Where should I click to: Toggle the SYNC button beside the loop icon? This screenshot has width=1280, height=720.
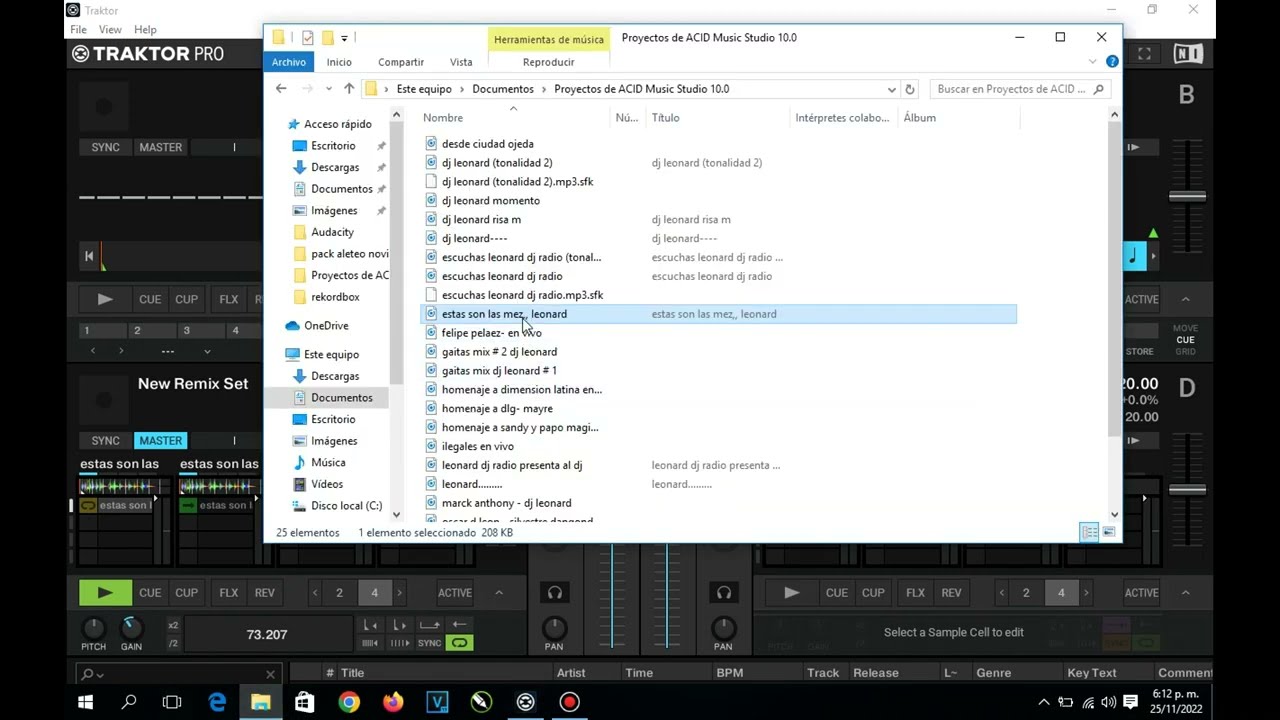pos(429,643)
